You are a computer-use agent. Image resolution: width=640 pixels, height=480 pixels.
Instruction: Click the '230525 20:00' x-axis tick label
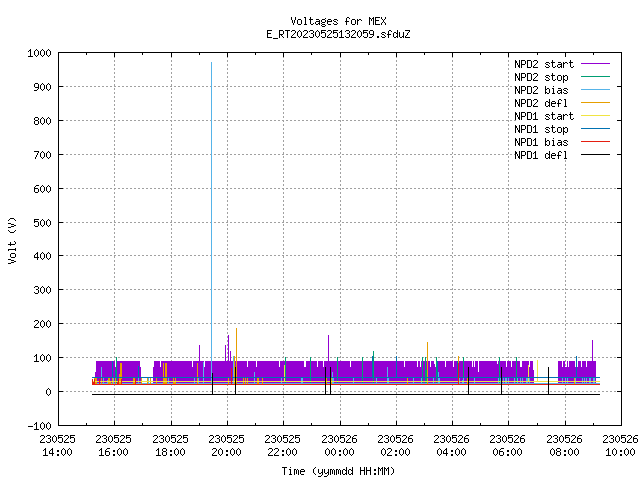[227, 446]
